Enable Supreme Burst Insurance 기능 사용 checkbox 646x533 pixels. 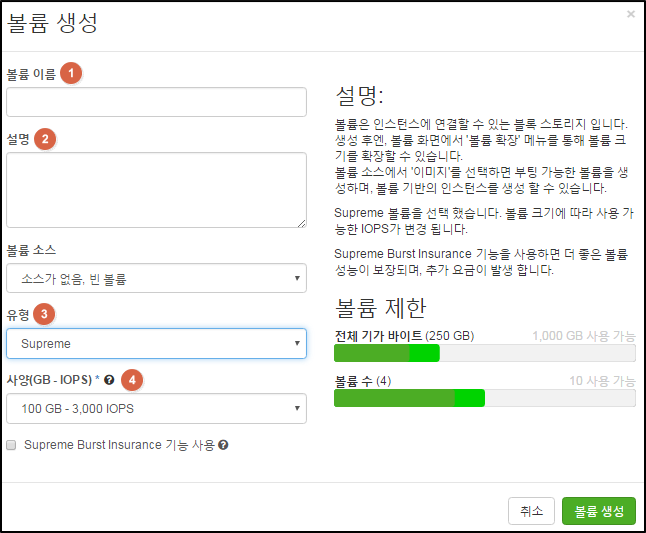[11, 445]
